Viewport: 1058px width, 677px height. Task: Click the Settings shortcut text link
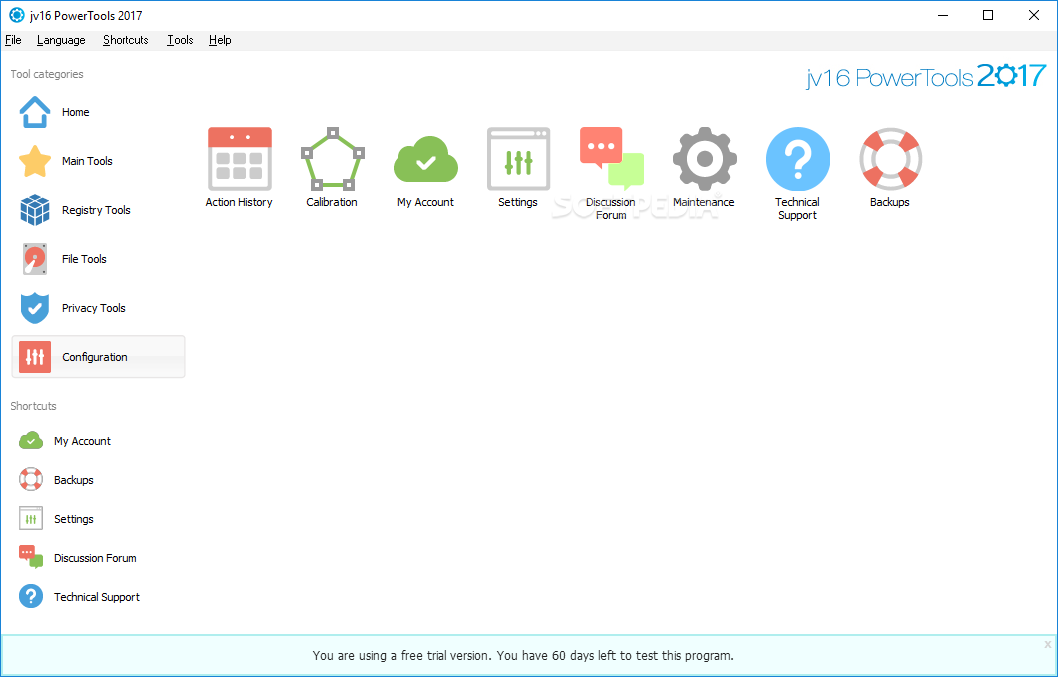(x=74, y=519)
